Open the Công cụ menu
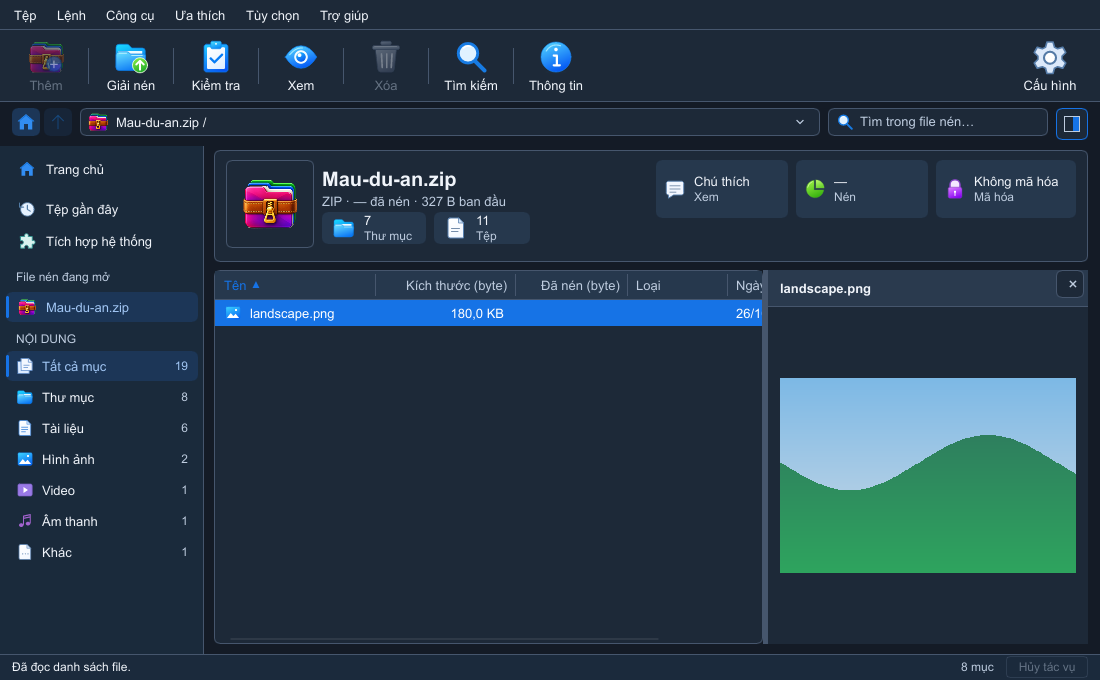 point(130,15)
